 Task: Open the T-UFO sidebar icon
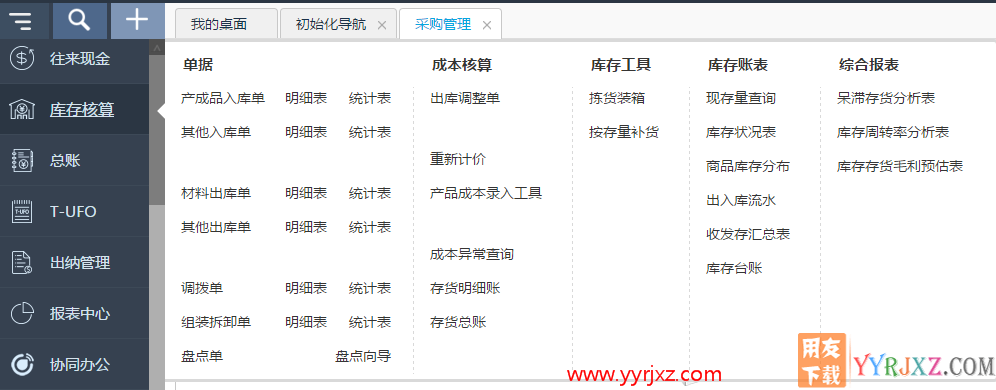tap(23, 212)
